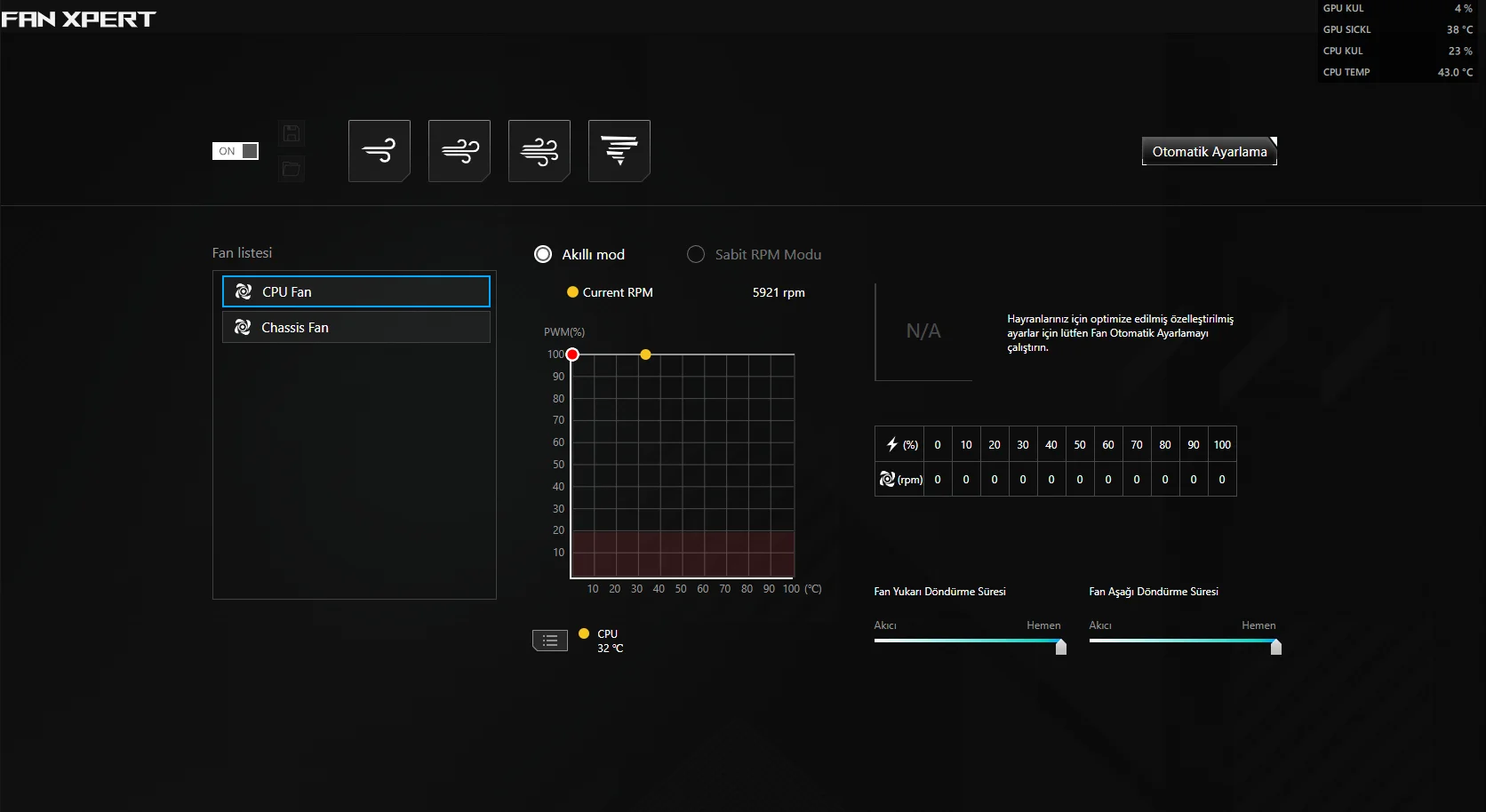Click the Current RPM label
The image size is (1486, 812).
click(x=618, y=292)
